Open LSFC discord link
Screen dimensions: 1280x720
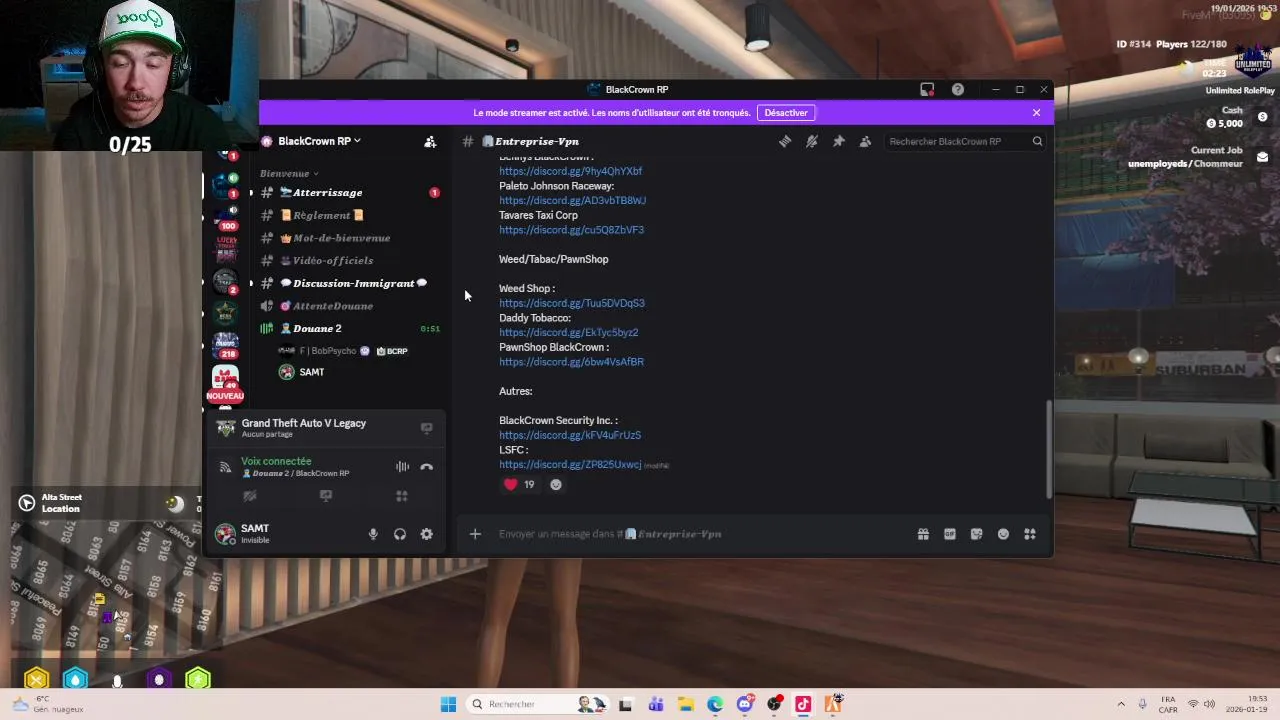(x=570, y=465)
